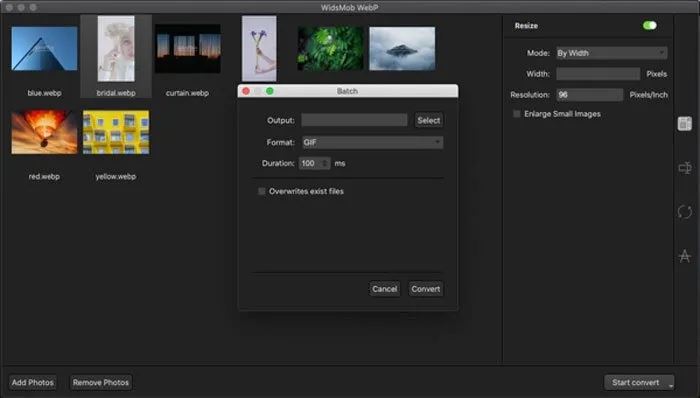Viewport: 700px width, 398px height.
Task: Focus the Resolution field showing 96
Action: [589, 95]
